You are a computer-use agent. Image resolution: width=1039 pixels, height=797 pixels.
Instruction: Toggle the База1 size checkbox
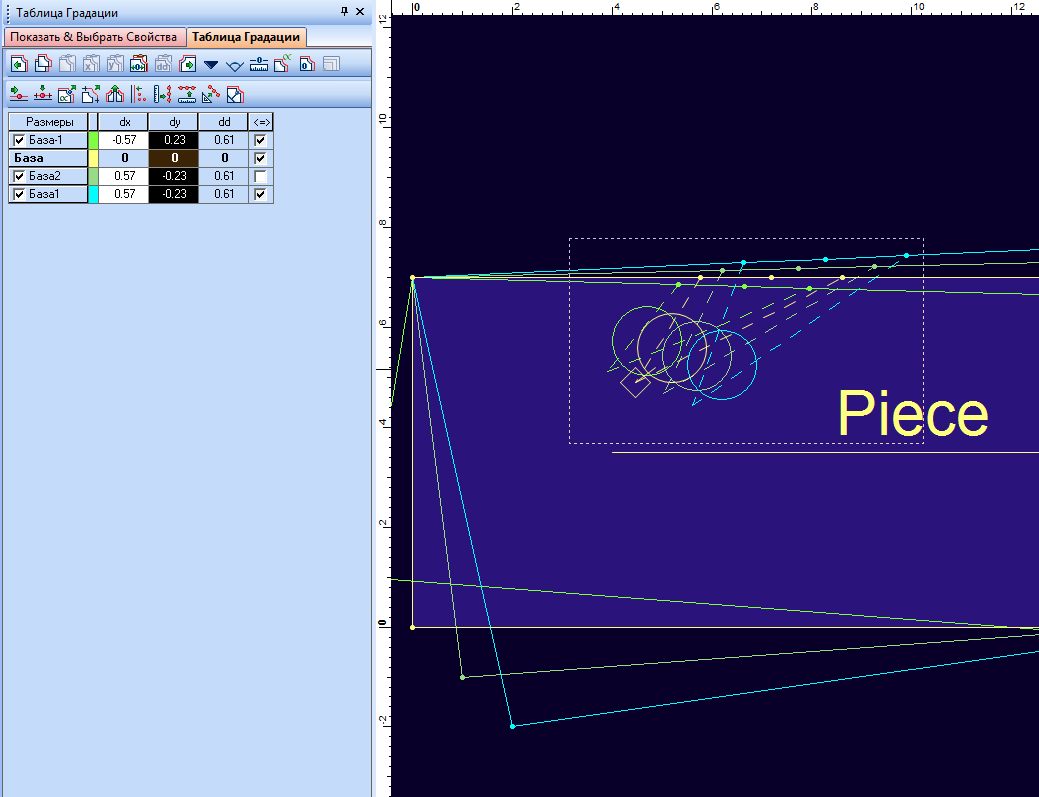coord(19,194)
